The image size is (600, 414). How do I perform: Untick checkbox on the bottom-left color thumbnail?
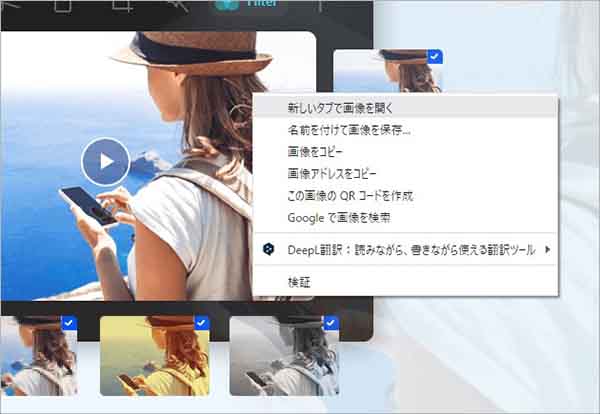click(x=69, y=323)
